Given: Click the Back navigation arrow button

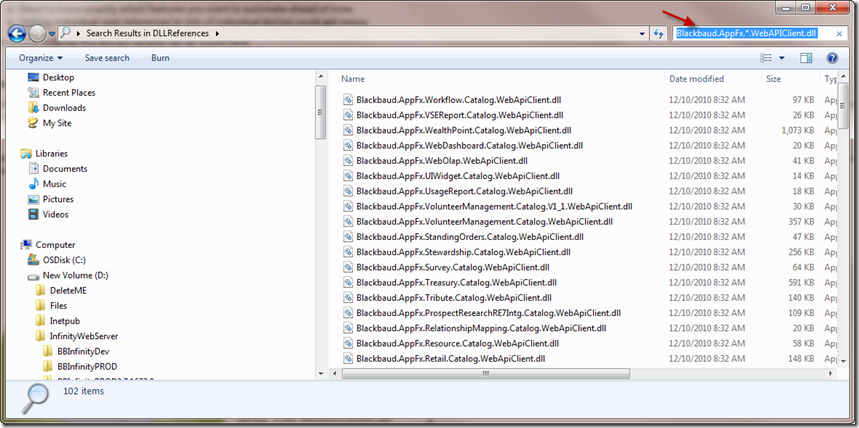Looking at the screenshot, I should pyautogui.click(x=17, y=33).
